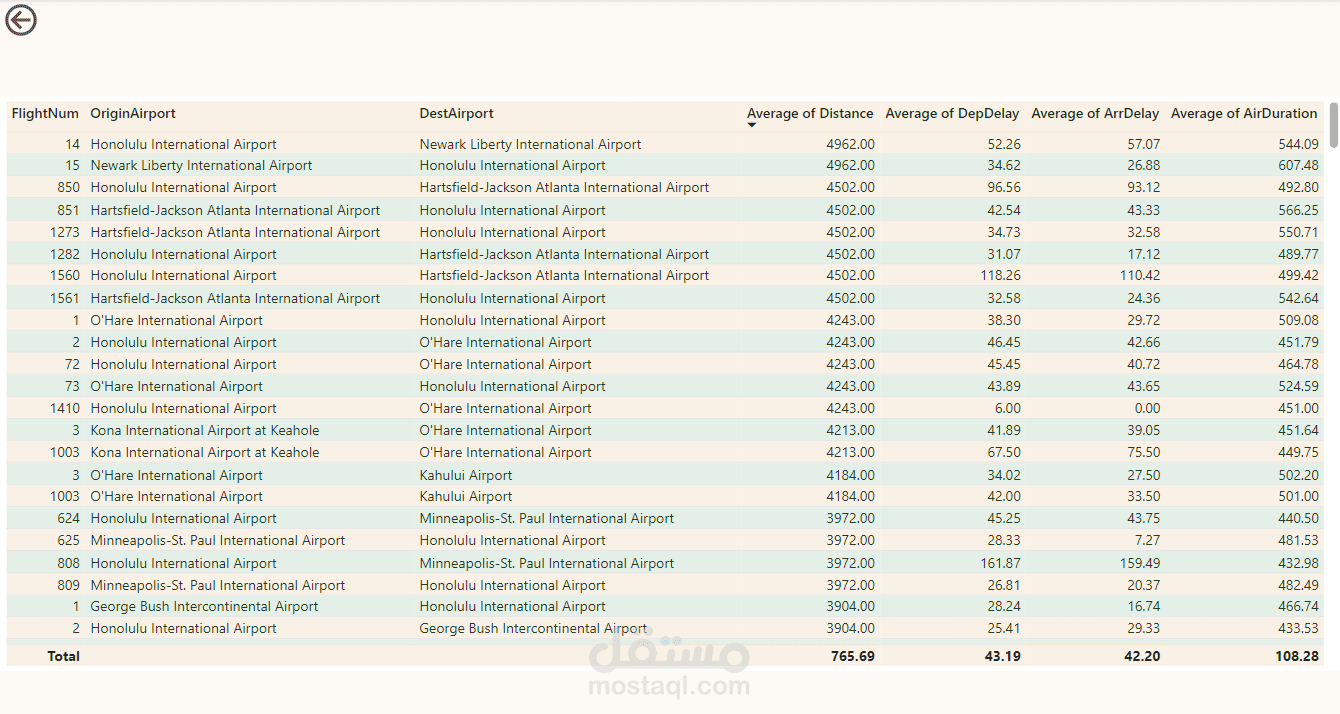Click George Bush Intercontinental Airport destination cell
Image resolution: width=1340 pixels, height=714 pixels.
pyautogui.click(x=533, y=628)
